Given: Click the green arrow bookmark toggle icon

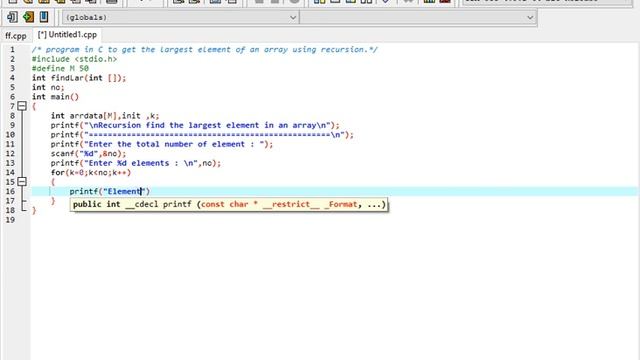Looking at the screenshot, I should pos(28,17).
